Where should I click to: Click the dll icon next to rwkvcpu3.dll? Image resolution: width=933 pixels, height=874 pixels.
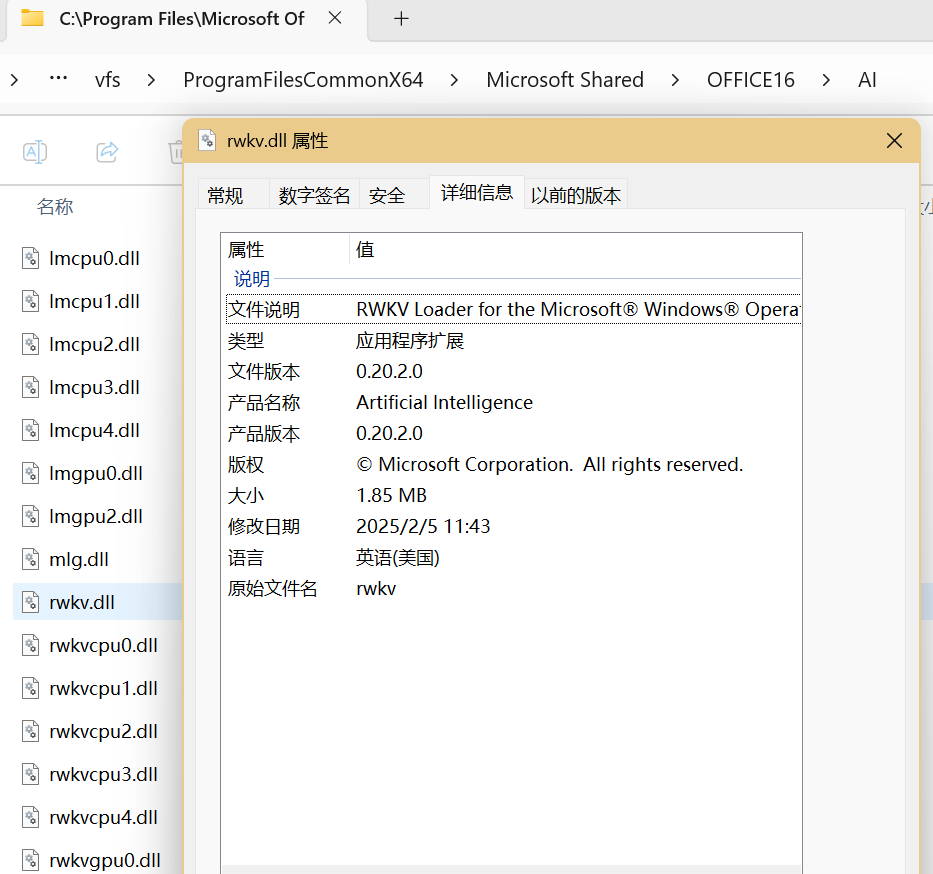click(x=30, y=774)
